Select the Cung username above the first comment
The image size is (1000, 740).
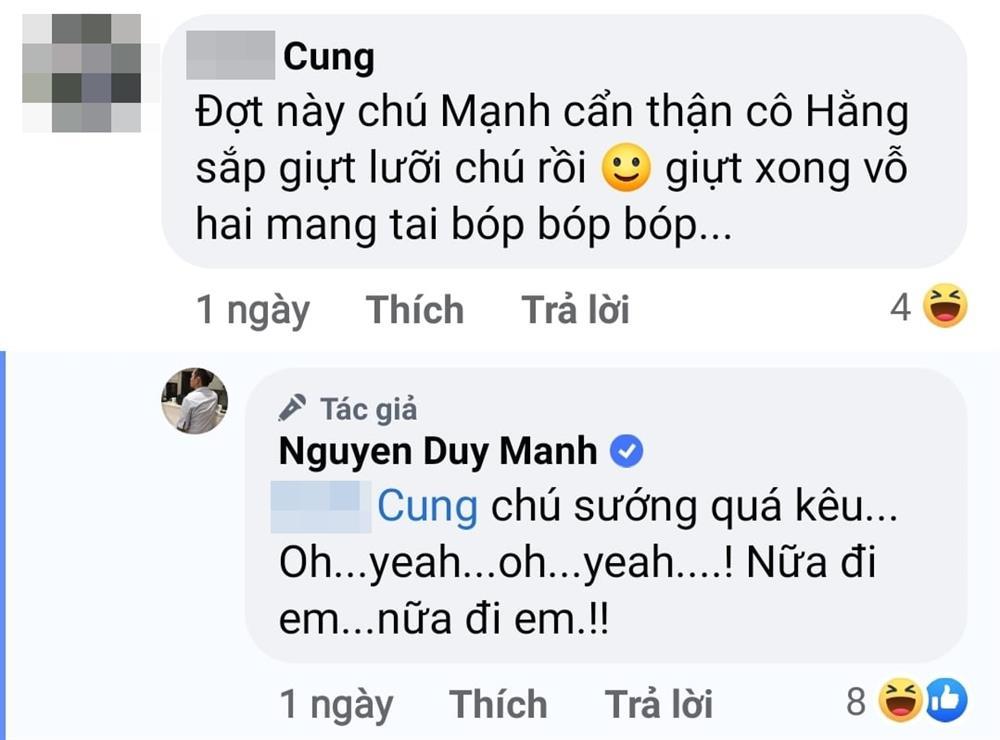tap(329, 55)
